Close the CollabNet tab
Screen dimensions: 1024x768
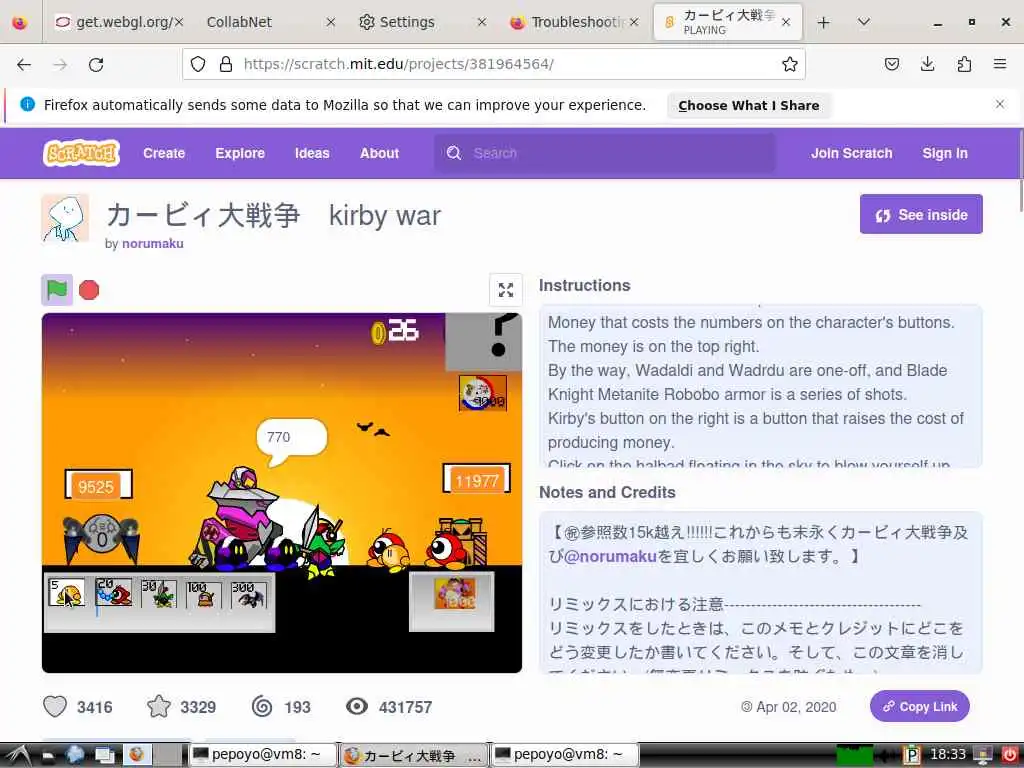(330, 22)
